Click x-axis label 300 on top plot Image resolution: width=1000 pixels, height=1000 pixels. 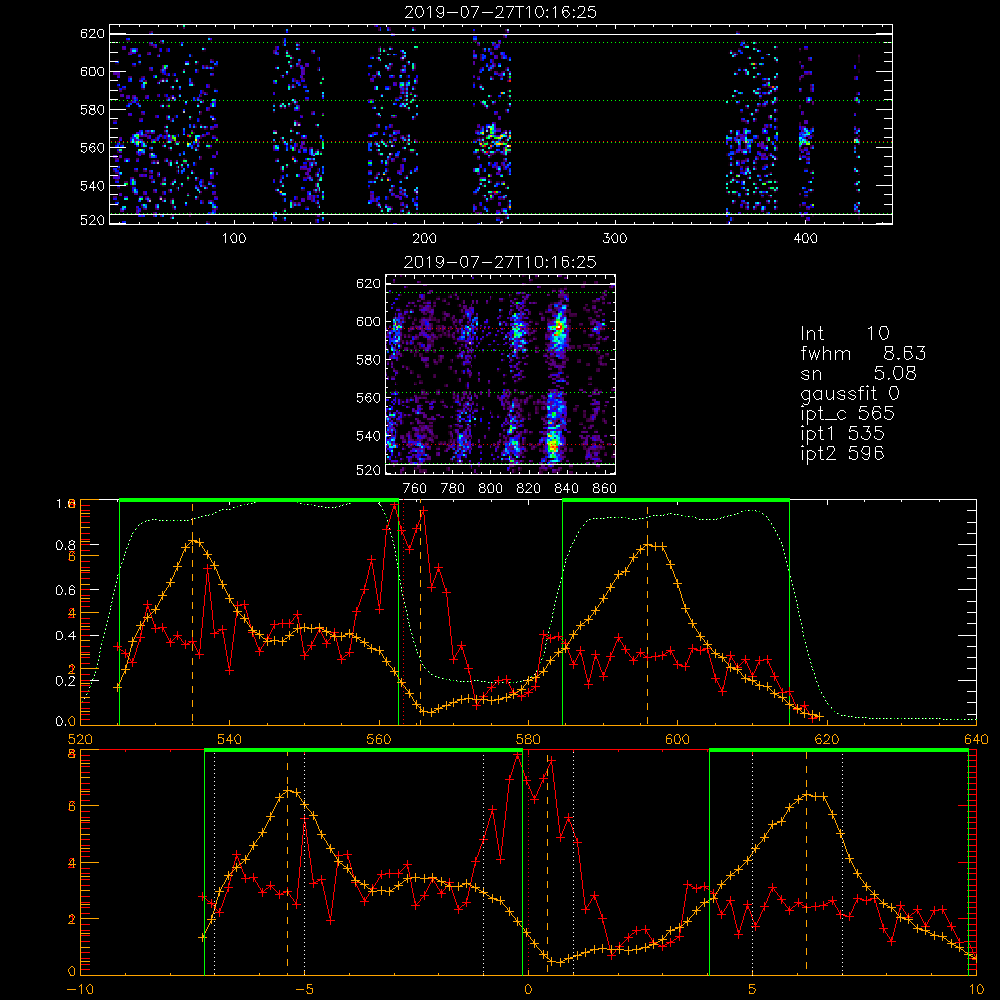point(615,239)
